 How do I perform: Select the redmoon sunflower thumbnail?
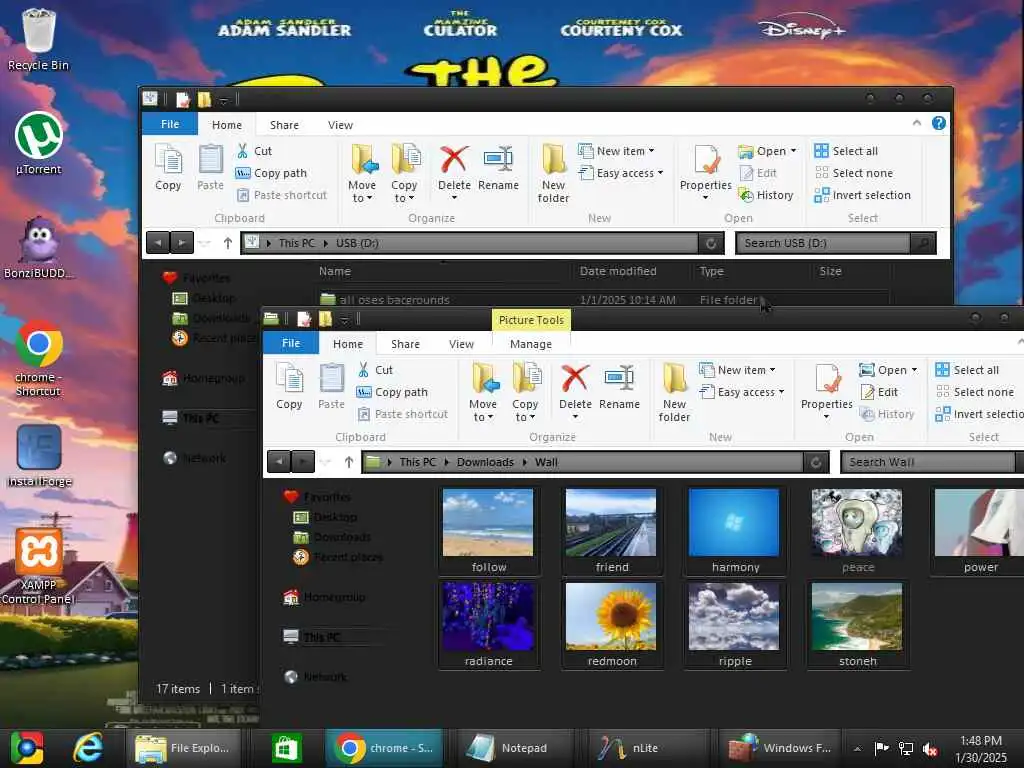[611, 624]
